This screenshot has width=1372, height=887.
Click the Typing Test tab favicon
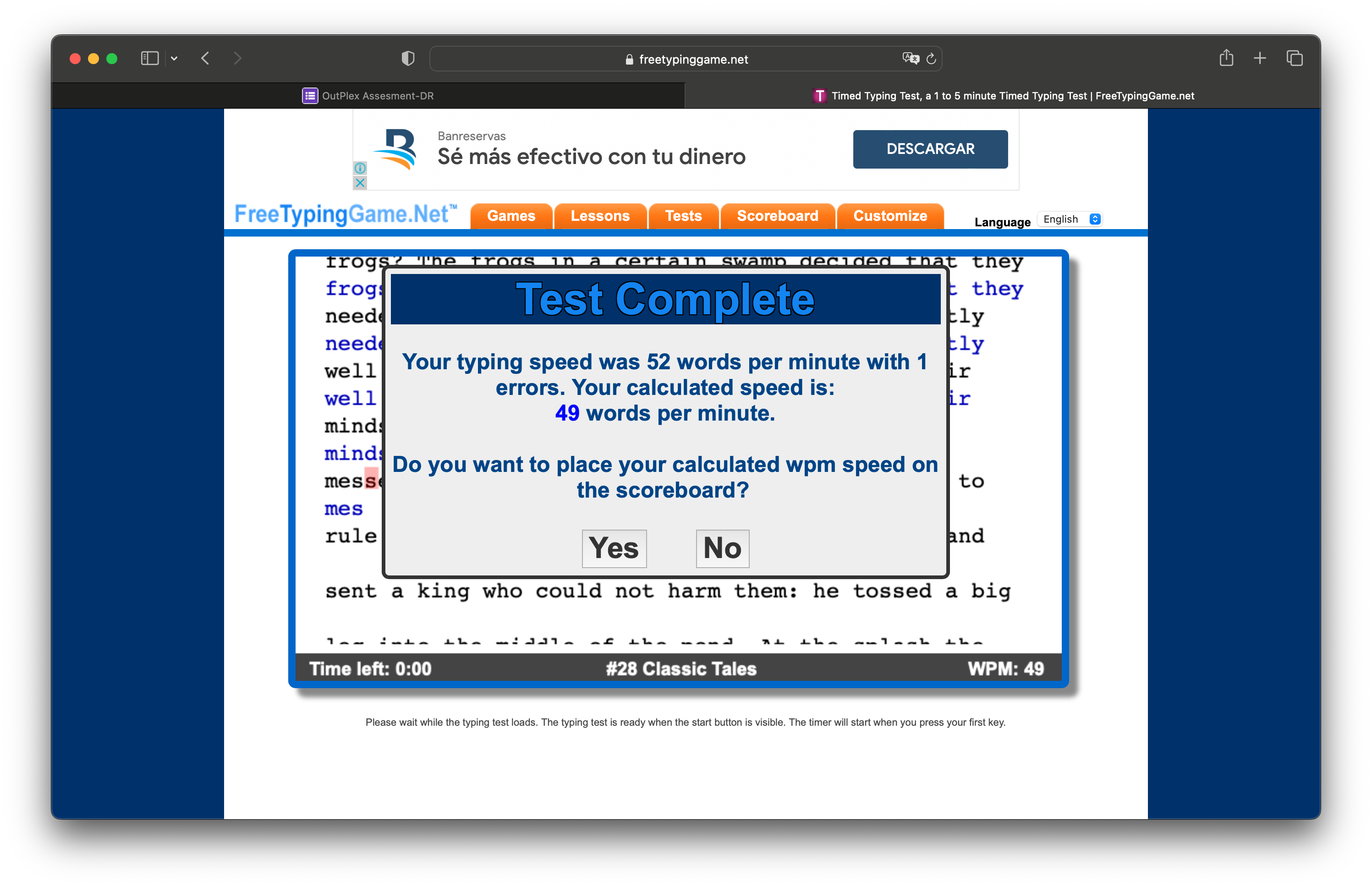(819, 96)
